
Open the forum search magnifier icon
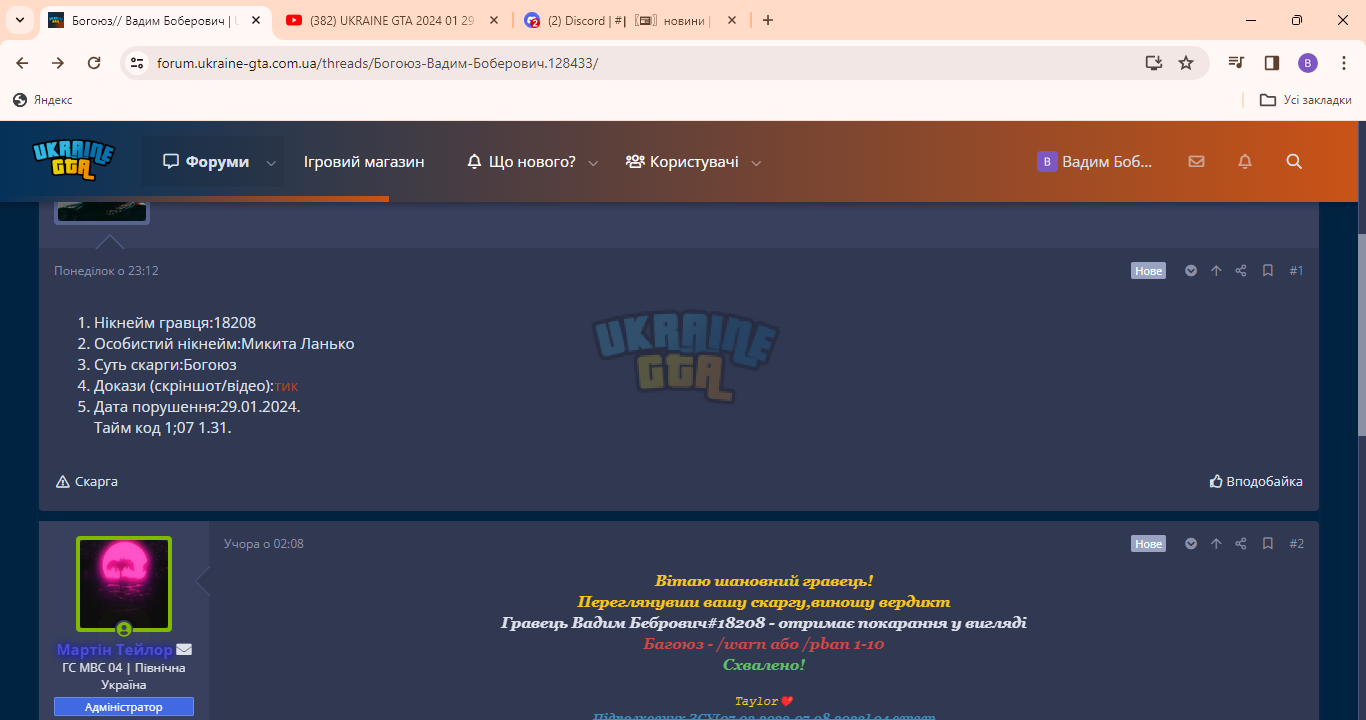coord(1294,161)
